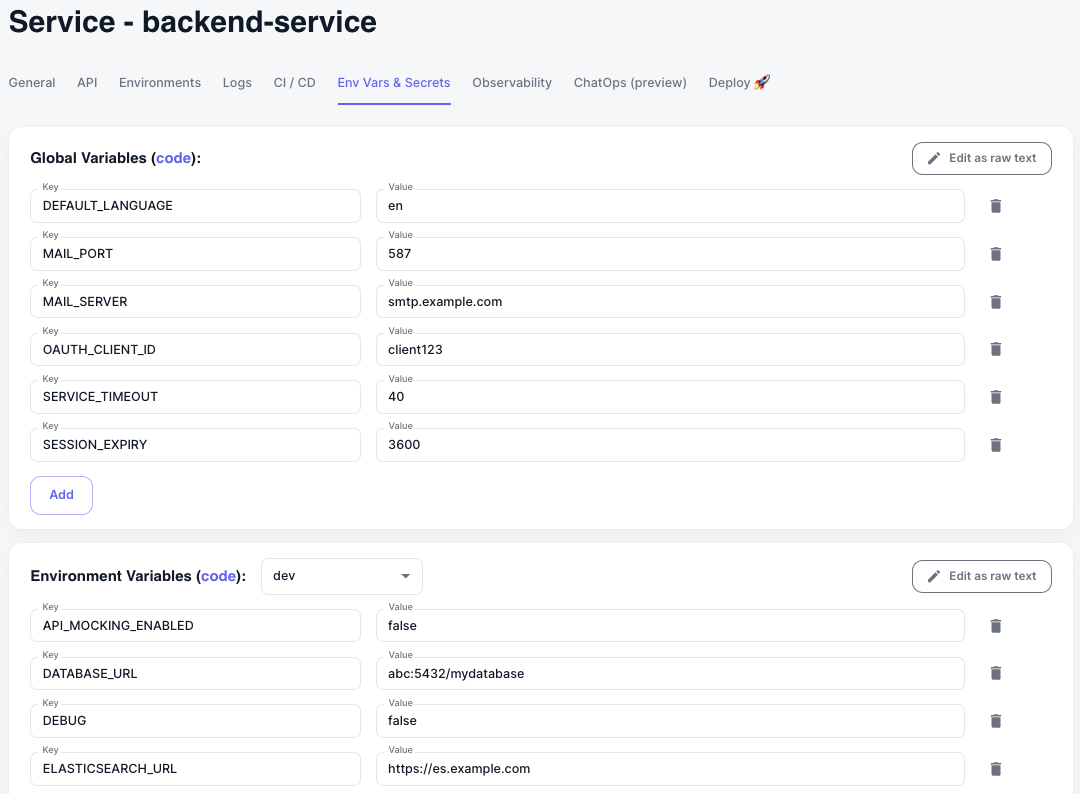The width and height of the screenshot is (1080, 794).
Task: Open the Global Variables code link
Action: (x=174, y=158)
